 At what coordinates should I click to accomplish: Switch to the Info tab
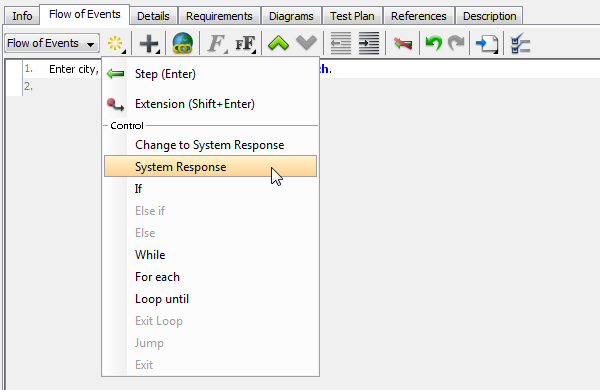point(22,16)
